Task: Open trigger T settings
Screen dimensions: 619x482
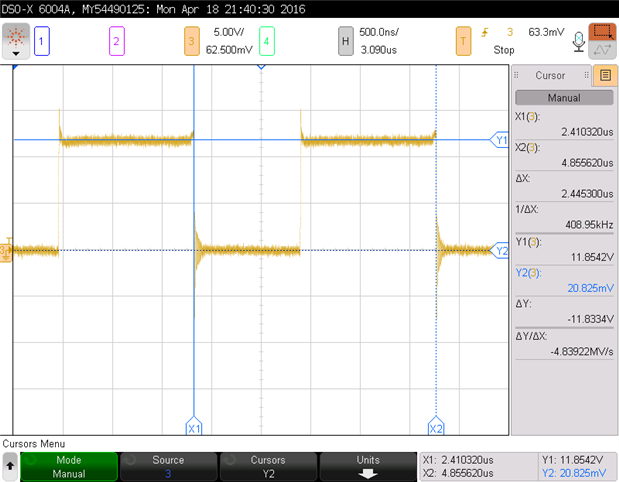Action: (463, 41)
